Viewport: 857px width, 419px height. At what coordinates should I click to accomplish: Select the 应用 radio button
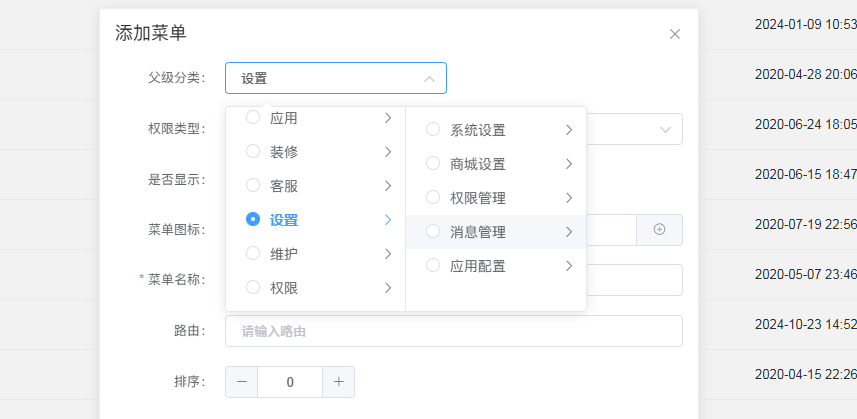coord(253,118)
